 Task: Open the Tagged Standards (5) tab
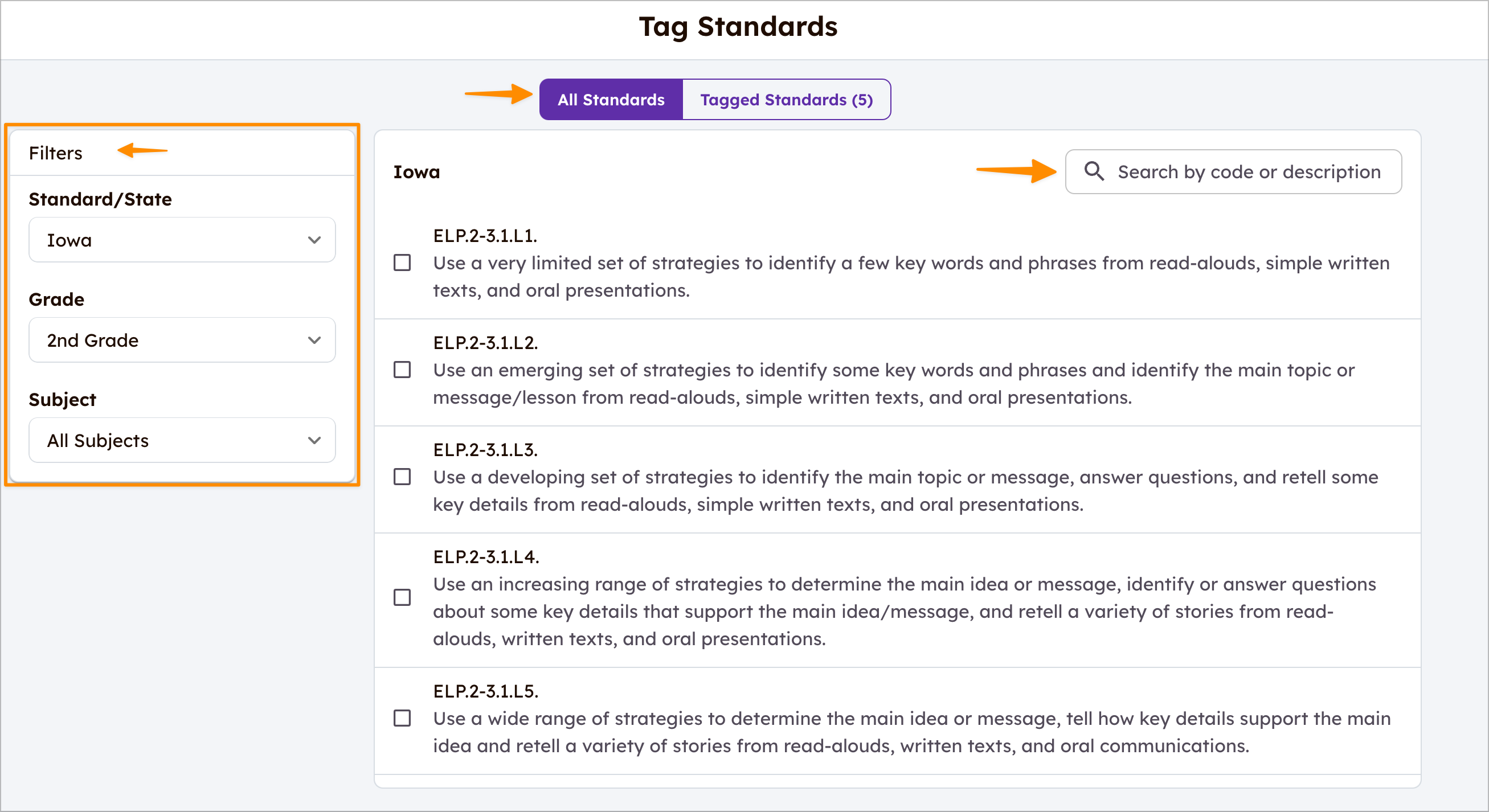coord(786,100)
